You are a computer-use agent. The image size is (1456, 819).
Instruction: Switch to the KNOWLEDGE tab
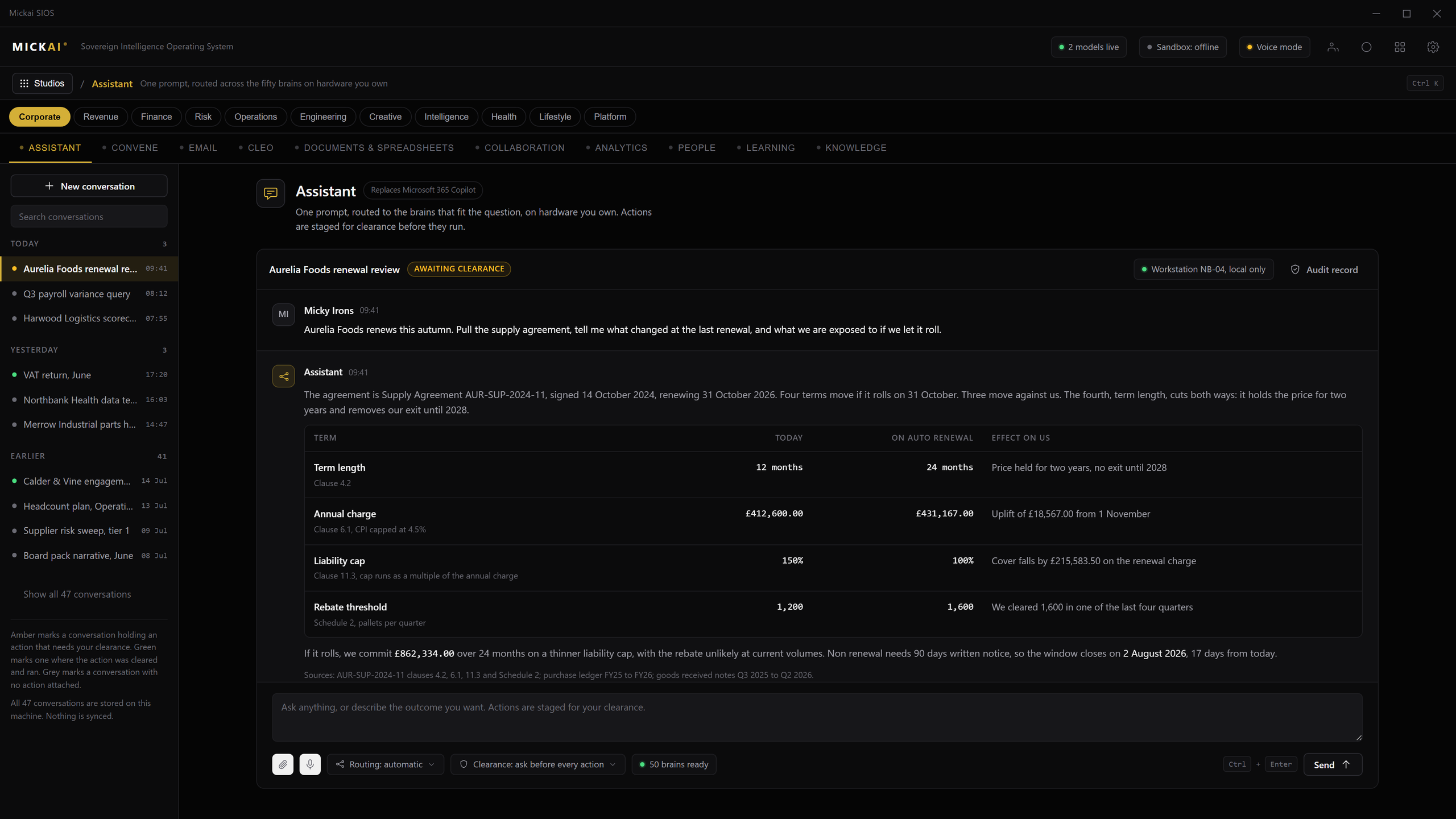coord(852,148)
